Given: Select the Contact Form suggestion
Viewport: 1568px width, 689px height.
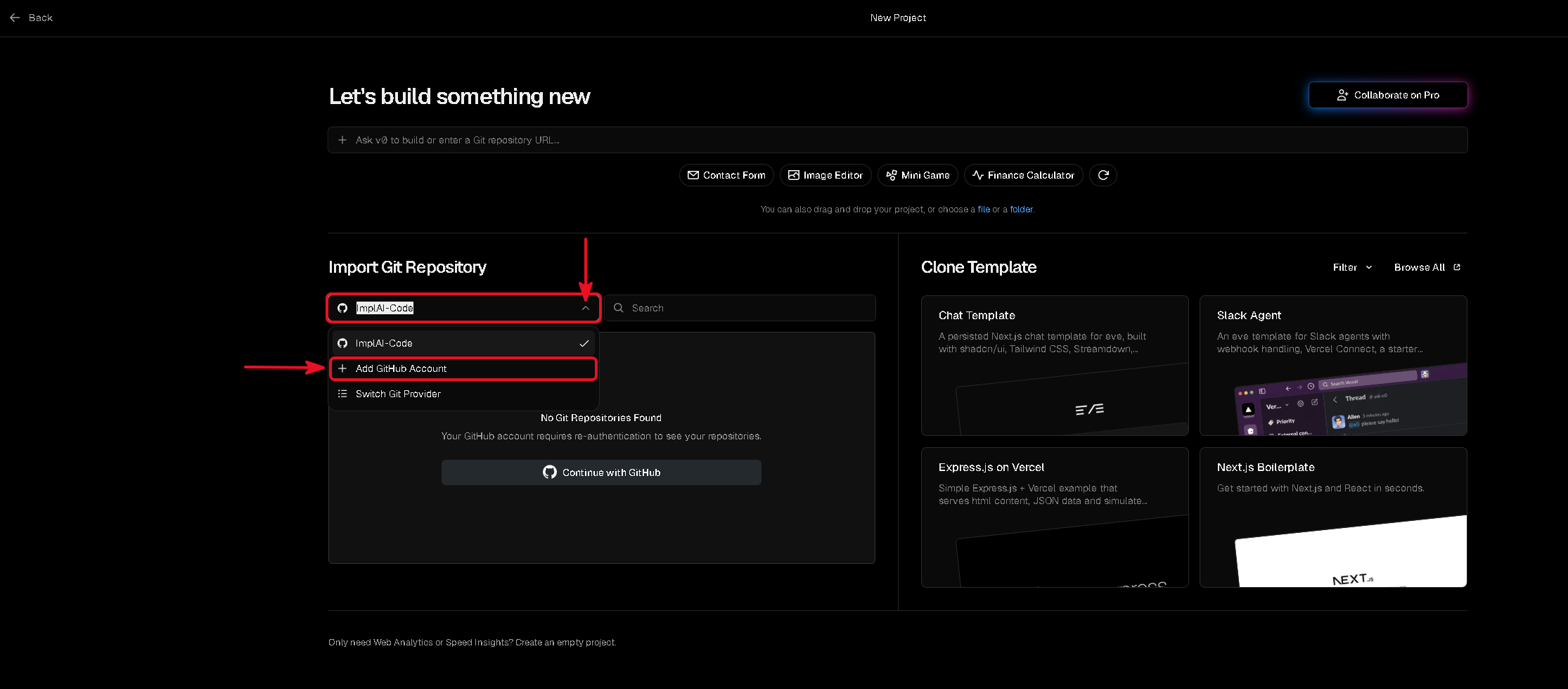Looking at the screenshot, I should pos(726,175).
